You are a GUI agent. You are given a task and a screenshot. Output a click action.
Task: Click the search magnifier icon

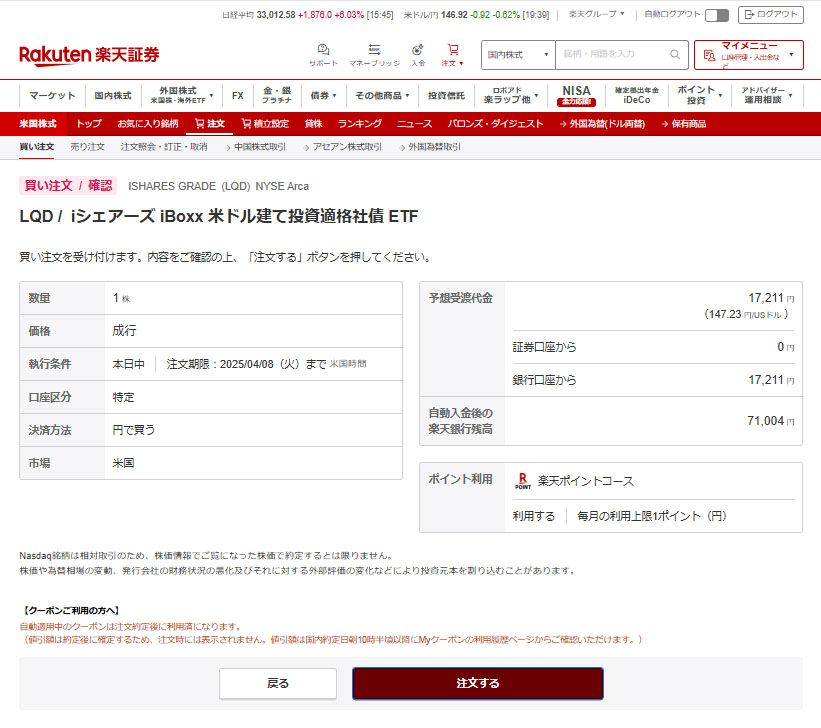pyautogui.click(x=676, y=54)
